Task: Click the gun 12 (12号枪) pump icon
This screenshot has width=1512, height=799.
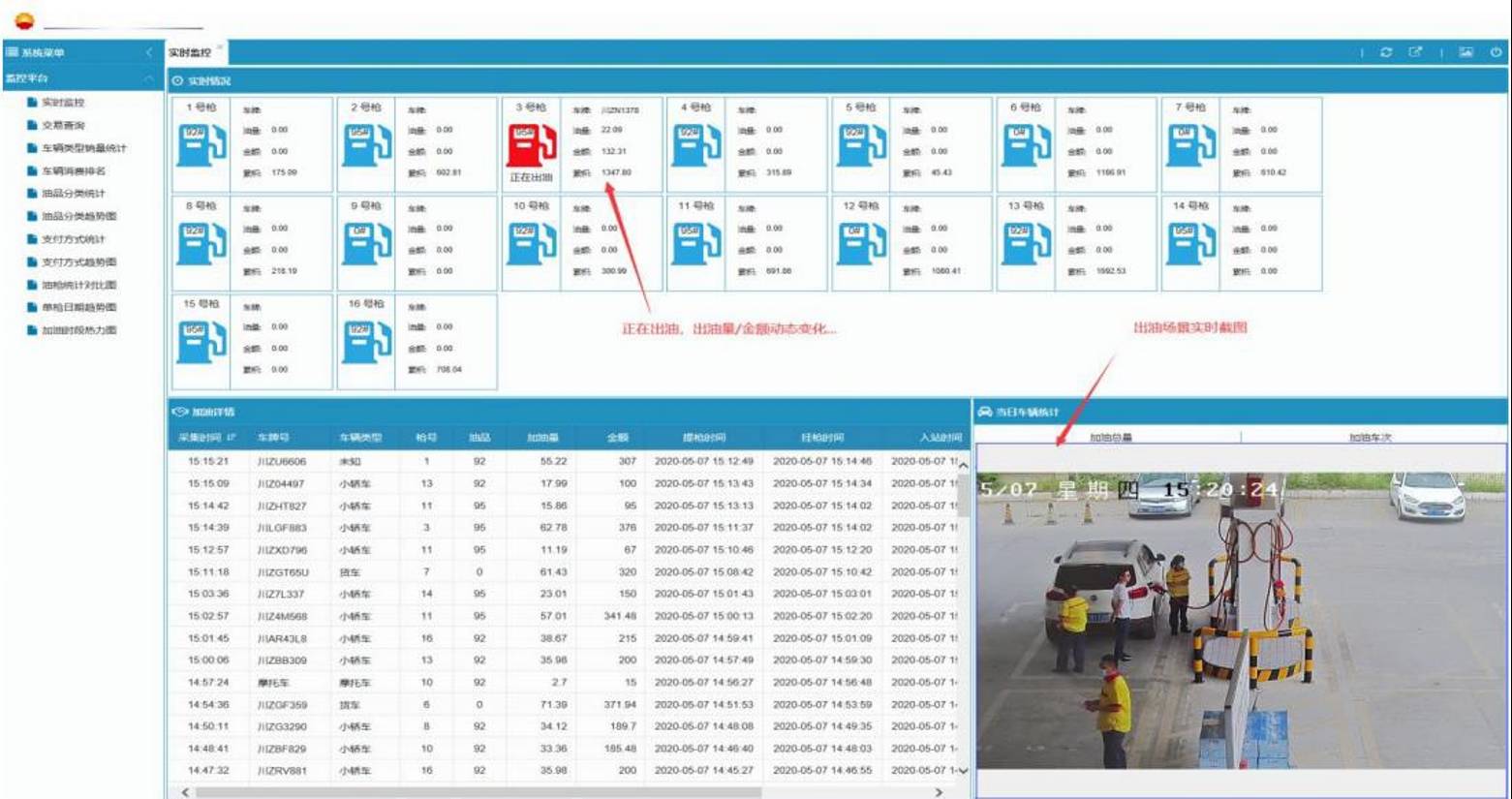Action: coord(860,243)
